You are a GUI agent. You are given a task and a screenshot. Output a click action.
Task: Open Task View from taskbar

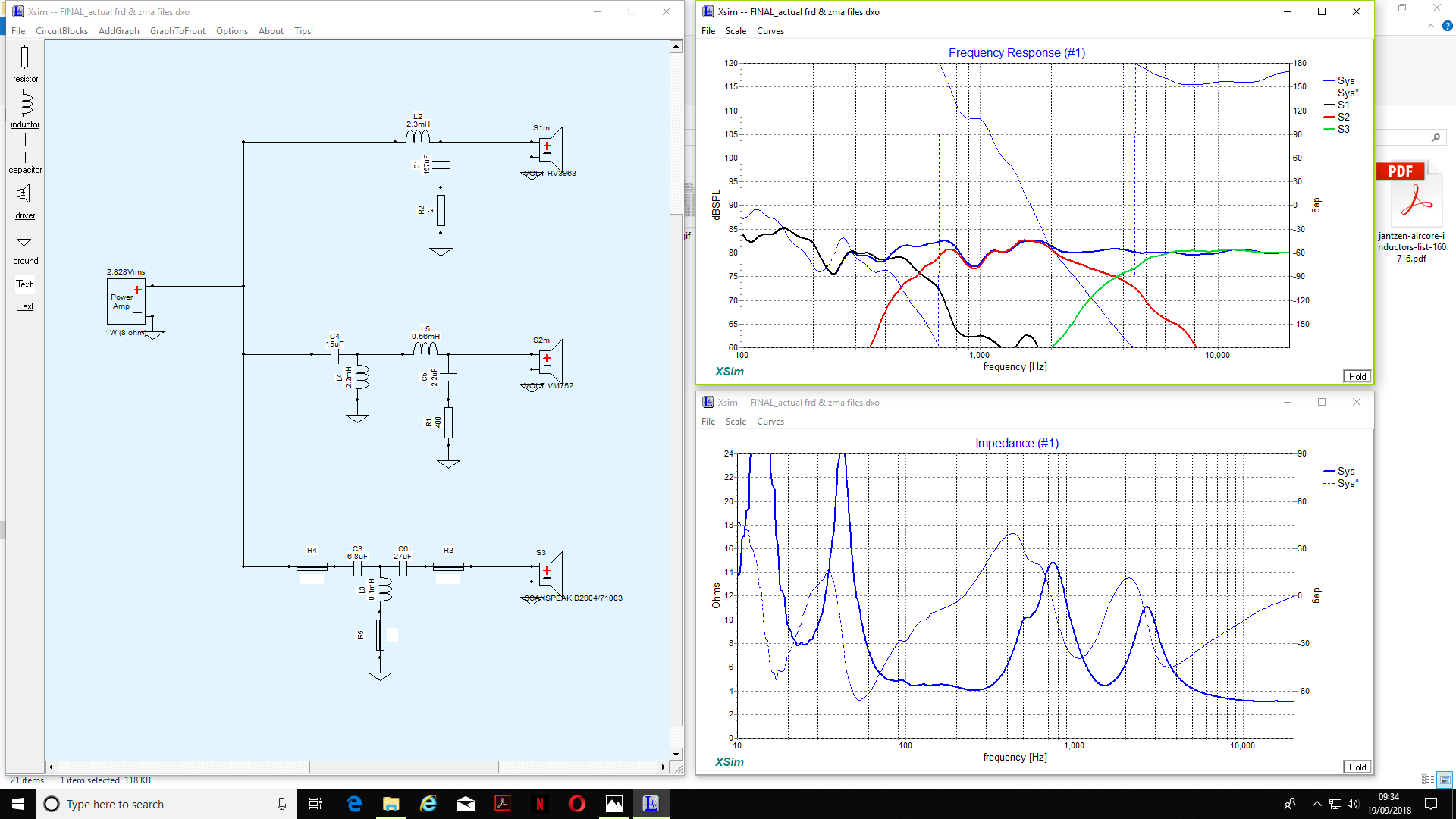315,804
